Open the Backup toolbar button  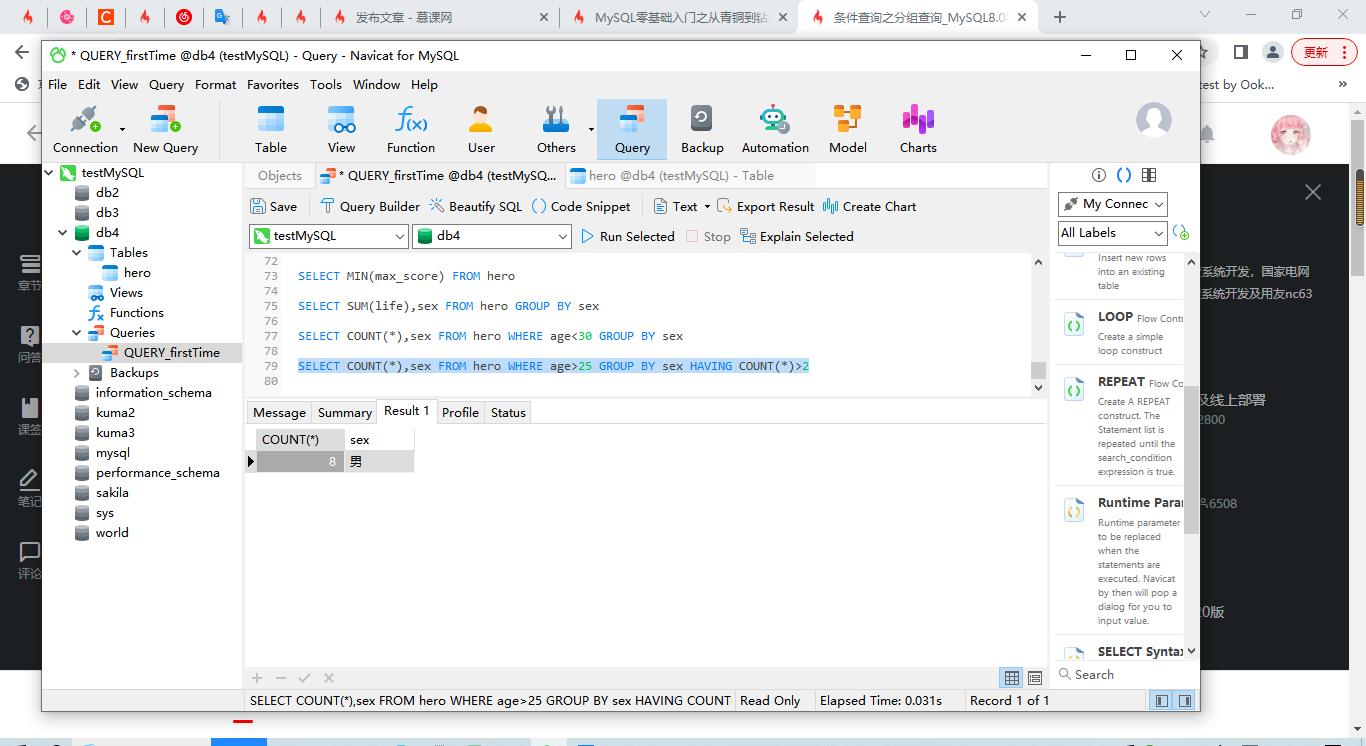(702, 130)
